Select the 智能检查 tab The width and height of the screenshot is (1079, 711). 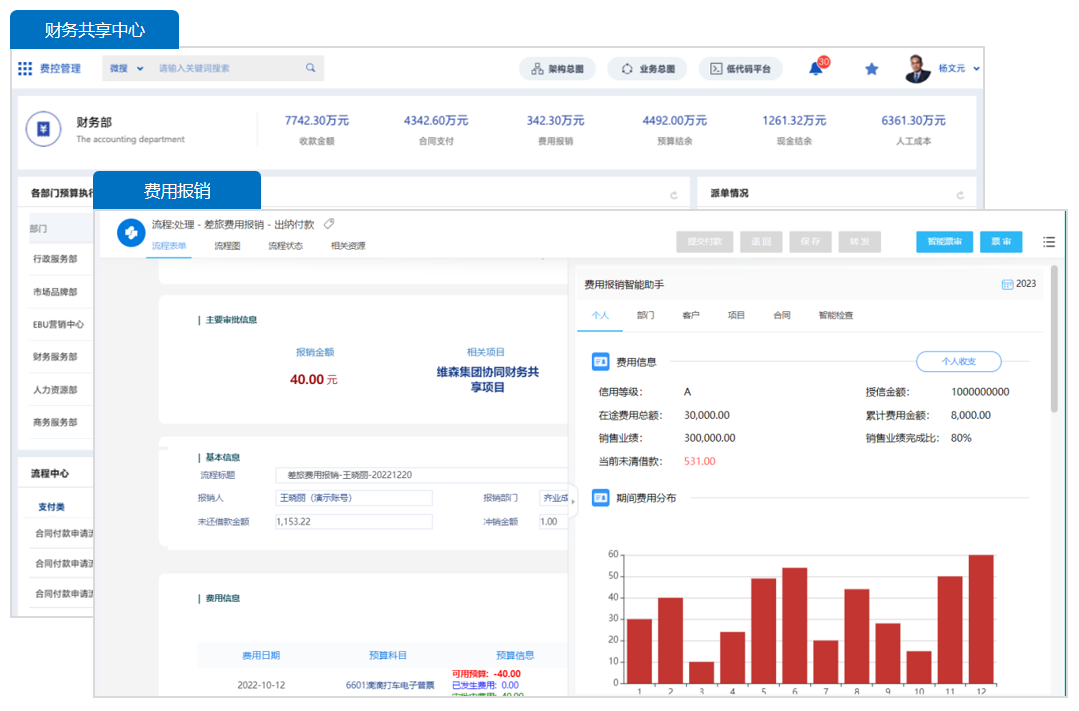click(835, 315)
